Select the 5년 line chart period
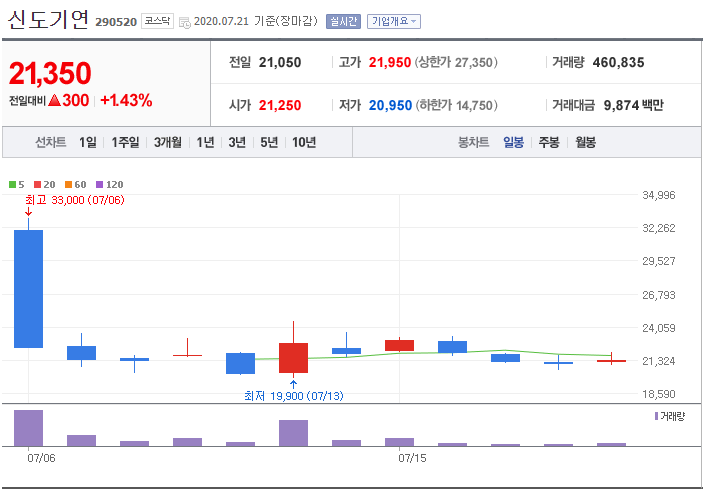Screen dimensions: 703x489 pyautogui.click(x=269, y=143)
